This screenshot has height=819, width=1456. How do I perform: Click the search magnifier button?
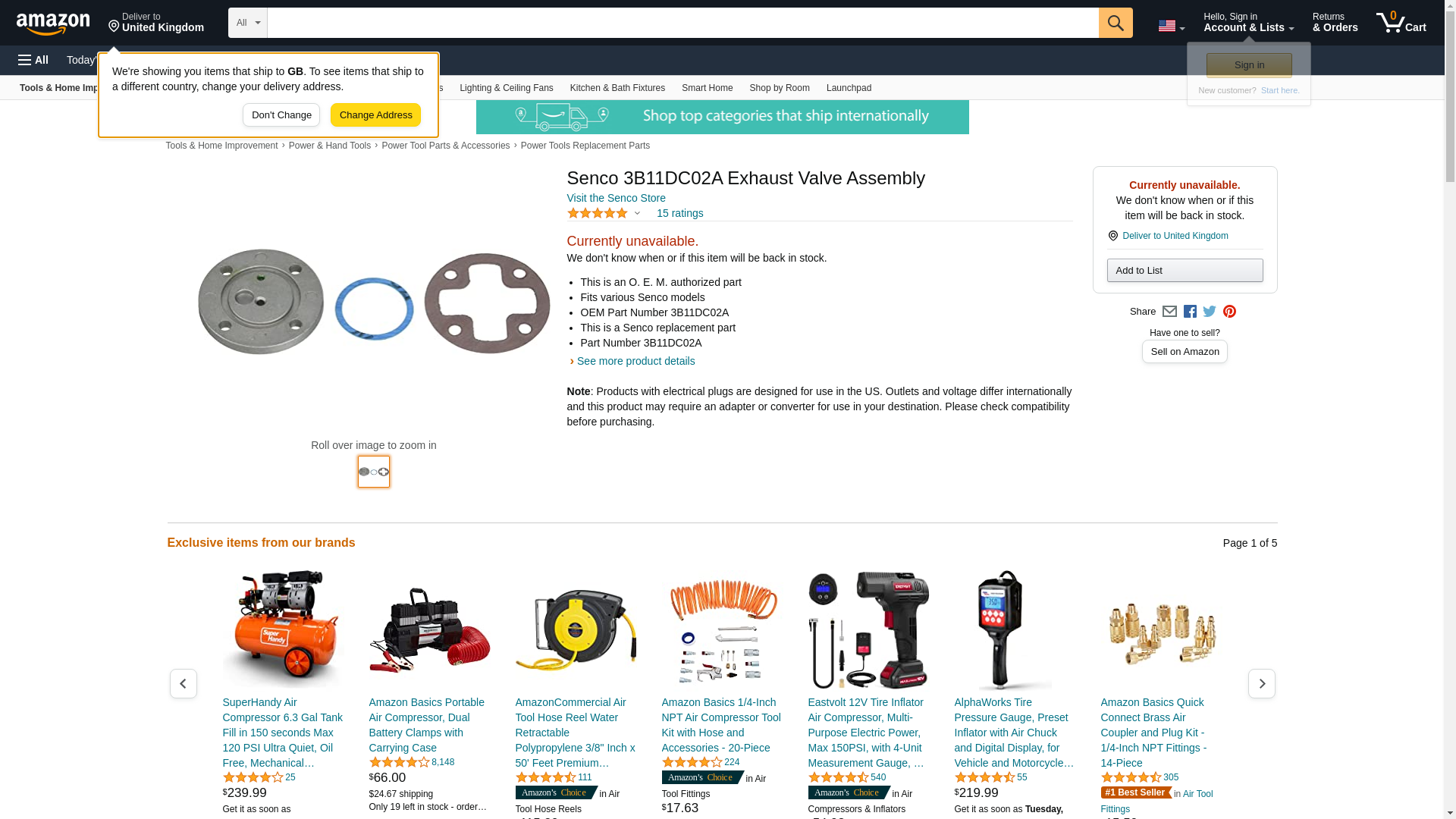click(1116, 23)
